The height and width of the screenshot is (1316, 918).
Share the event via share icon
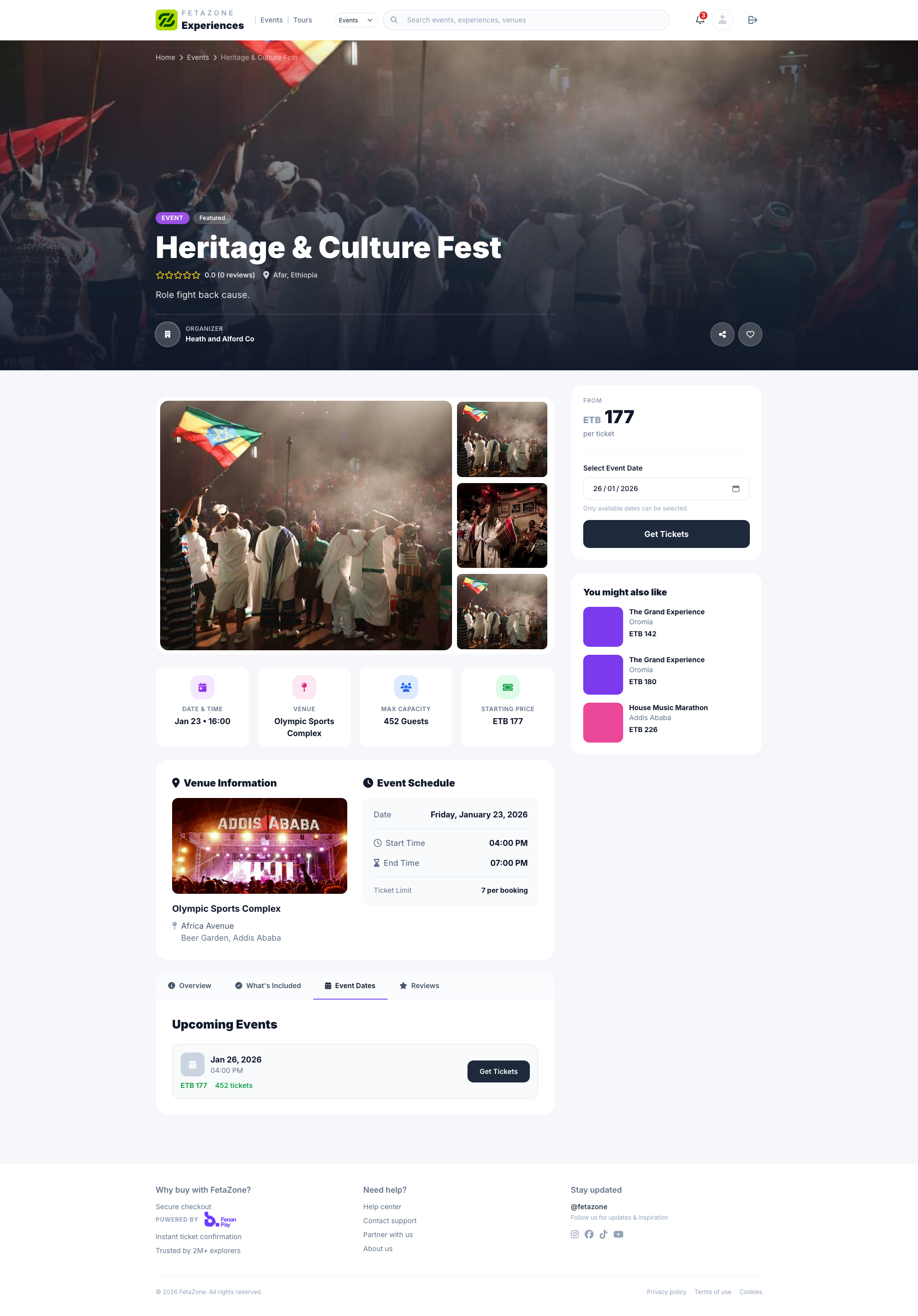pyautogui.click(x=722, y=334)
